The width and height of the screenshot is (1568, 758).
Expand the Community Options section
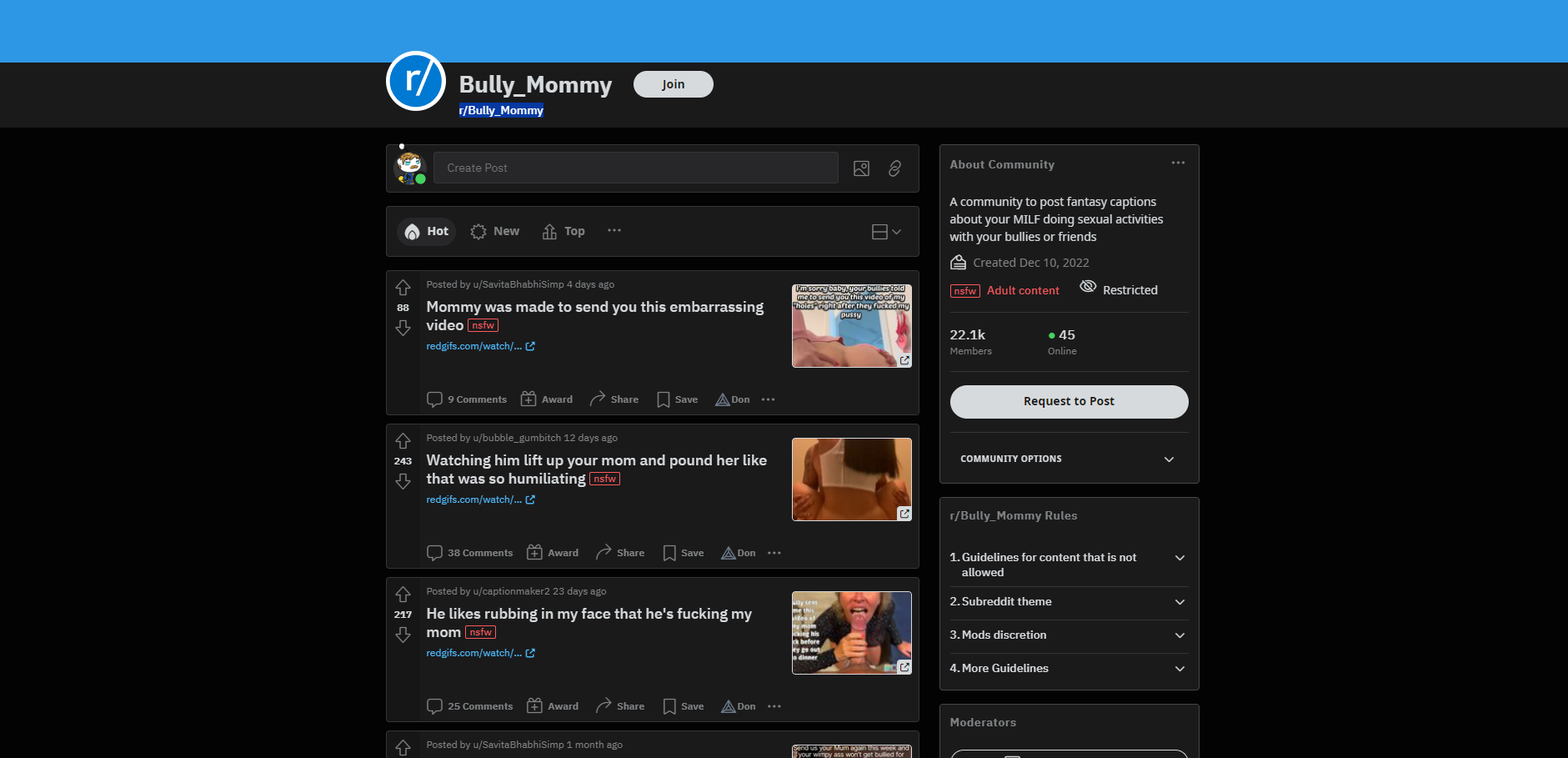(1069, 459)
